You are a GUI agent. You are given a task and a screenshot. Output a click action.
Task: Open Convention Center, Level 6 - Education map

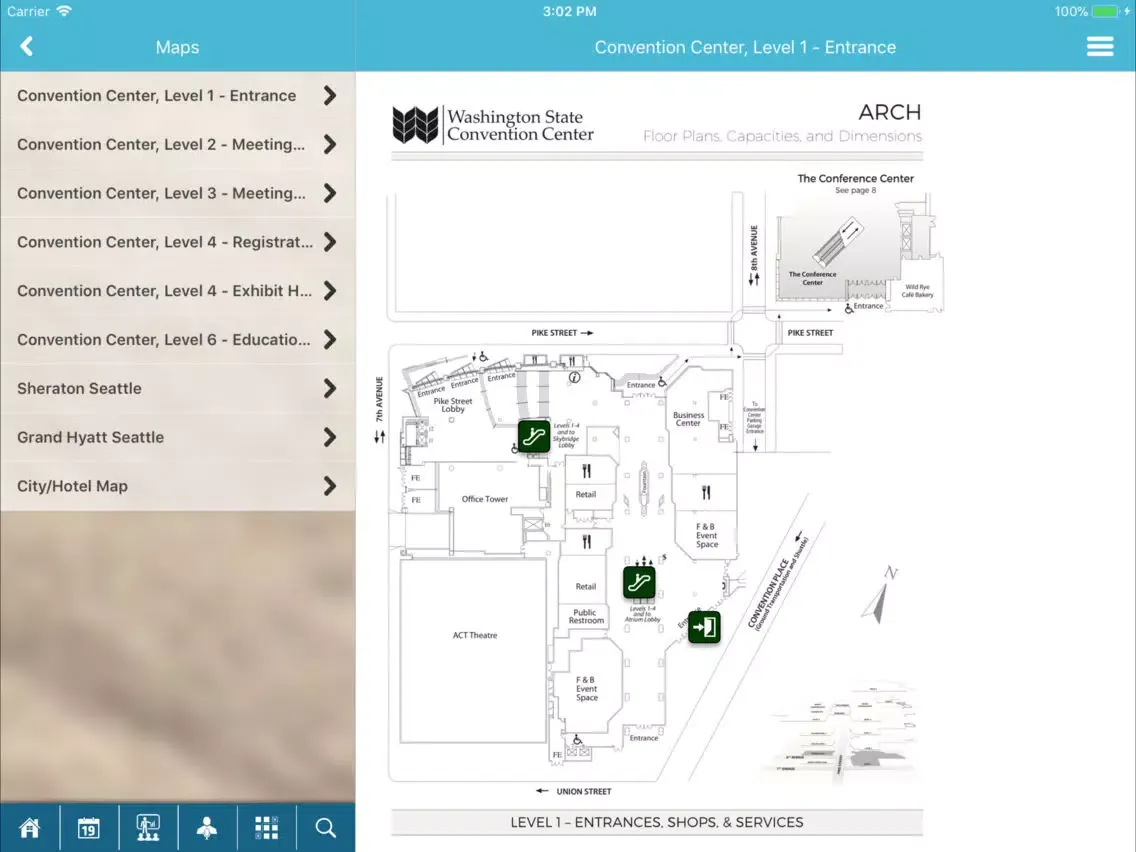point(178,340)
